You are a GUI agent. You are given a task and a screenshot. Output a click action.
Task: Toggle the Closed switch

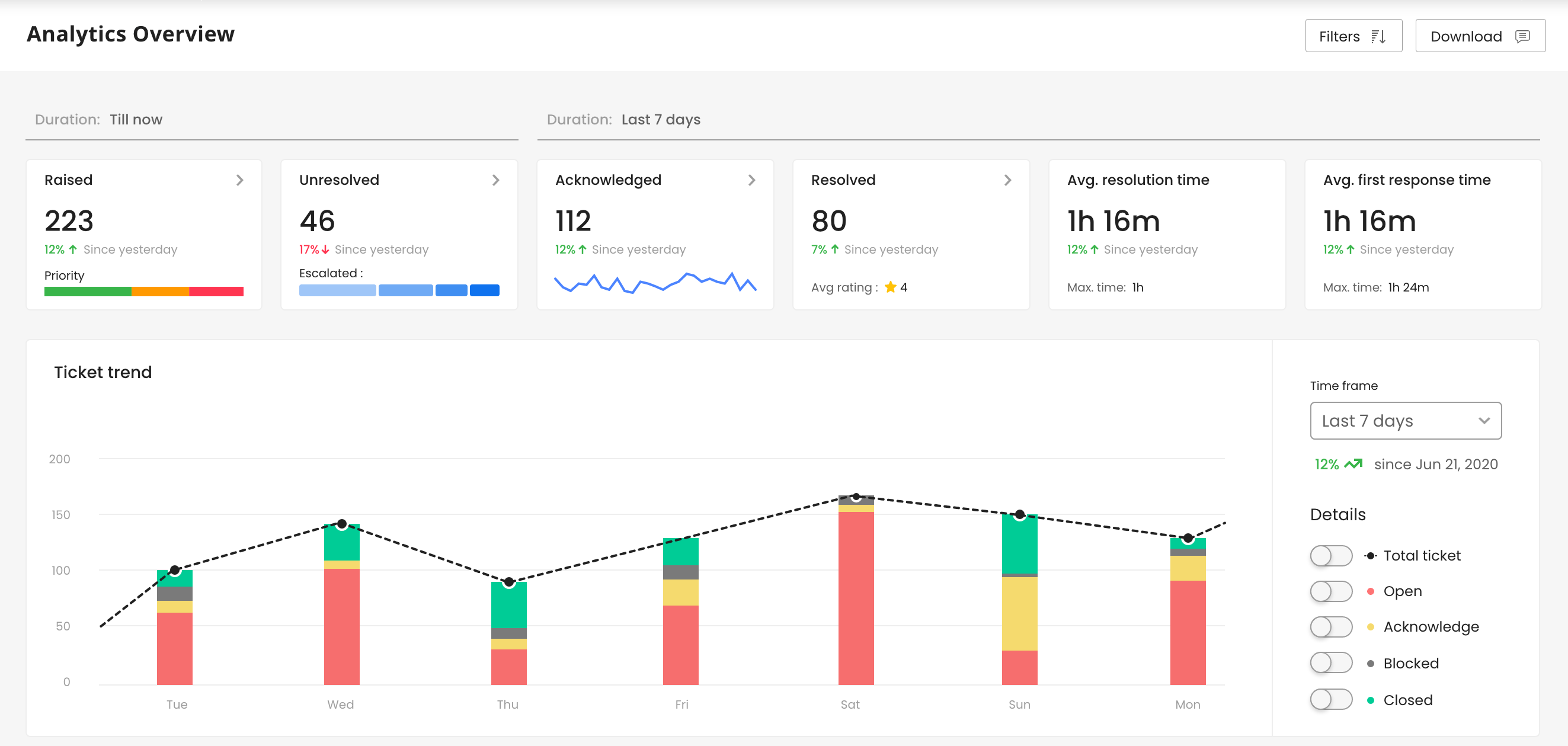1330,700
